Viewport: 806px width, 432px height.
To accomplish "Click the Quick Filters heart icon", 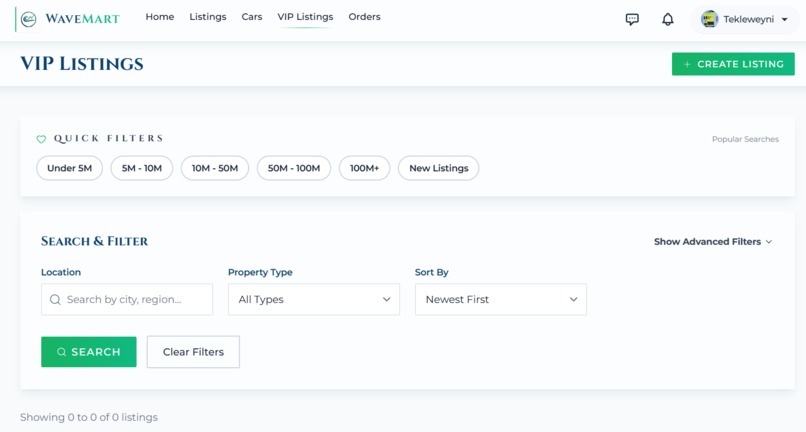I will [41, 139].
